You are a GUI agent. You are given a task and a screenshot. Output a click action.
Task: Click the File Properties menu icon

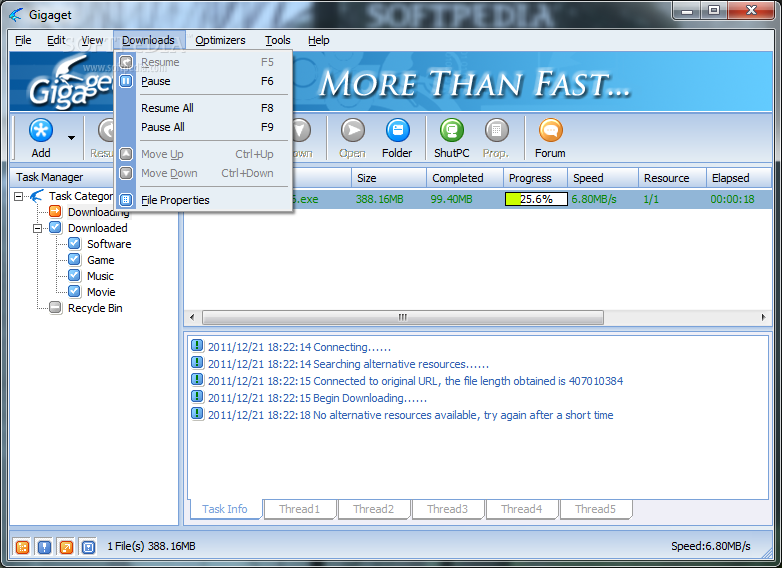tap(126, 199)
